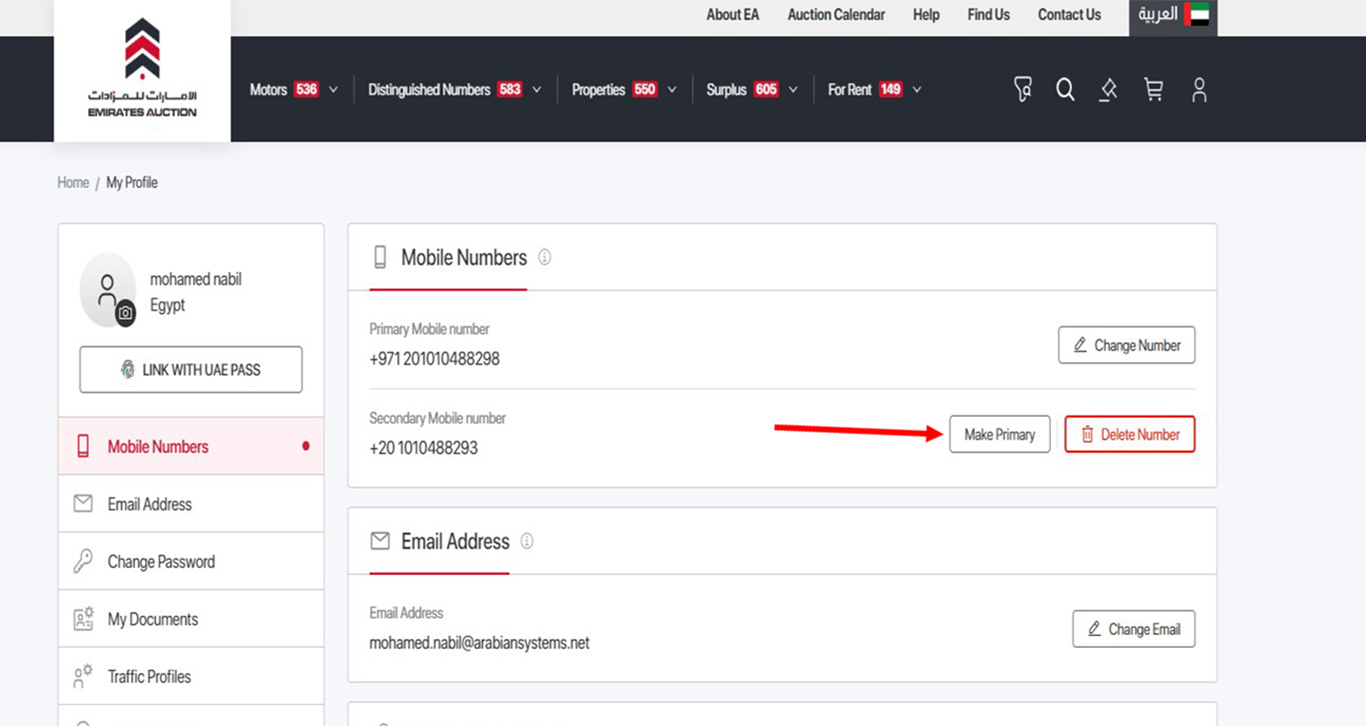Open My Documents in the sidebar
1366x726 pixels.
152,619
